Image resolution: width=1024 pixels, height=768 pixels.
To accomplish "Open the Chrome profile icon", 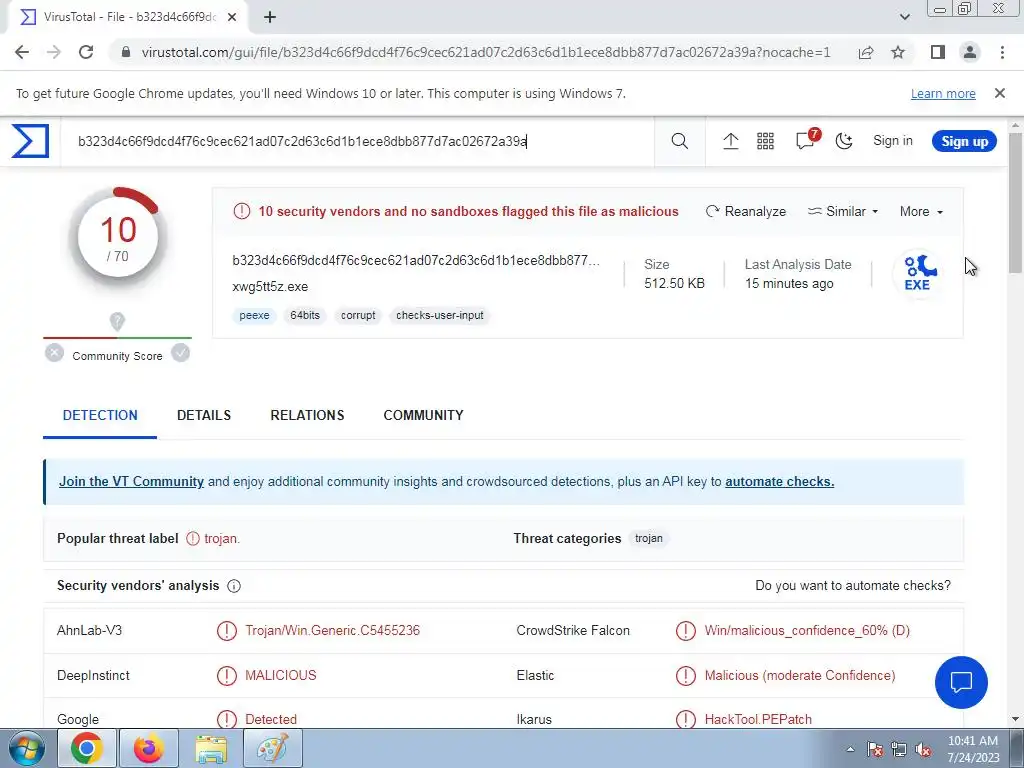I will click(970, 52).
